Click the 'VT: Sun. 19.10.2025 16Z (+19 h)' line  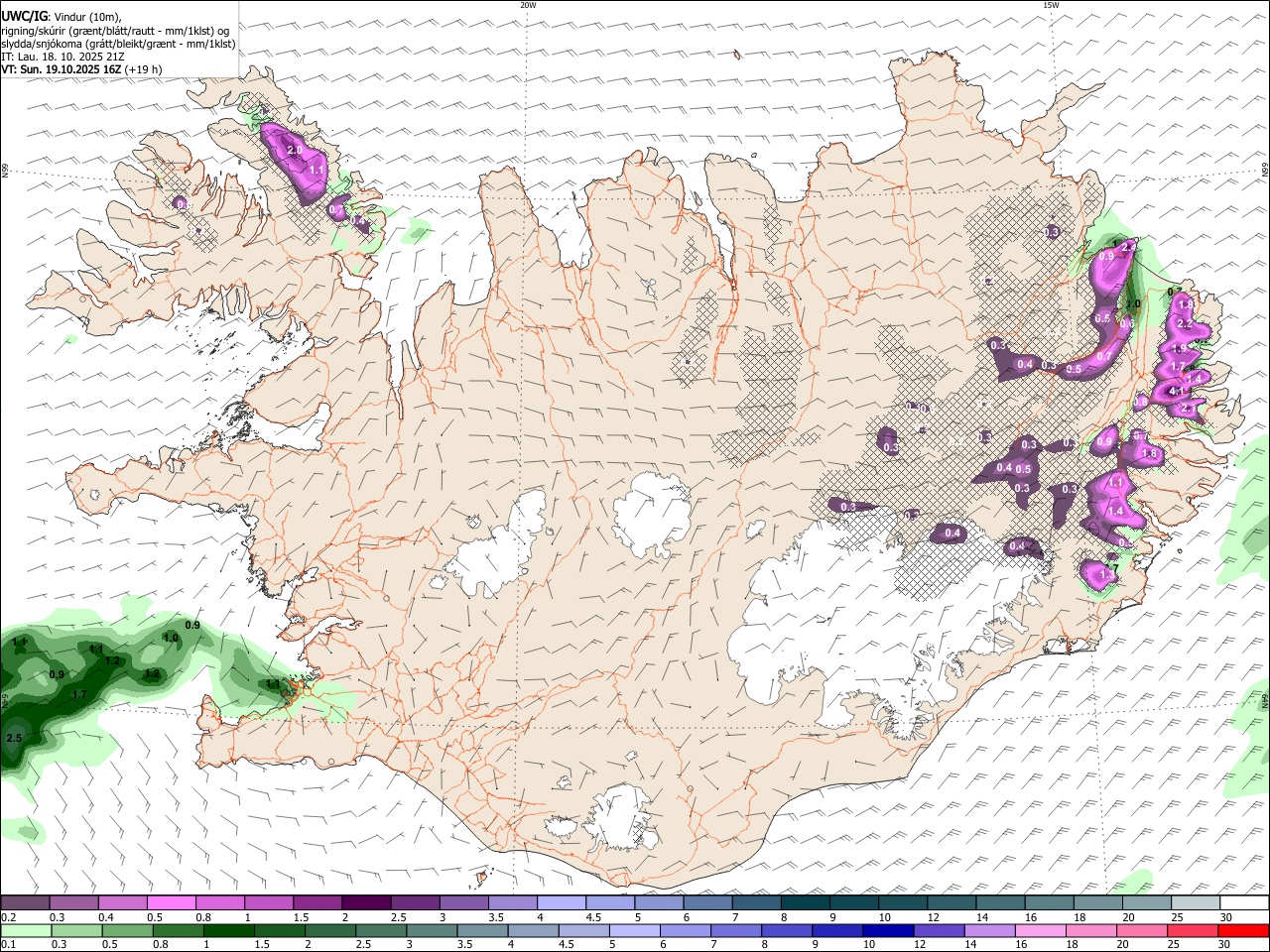[81, 69]
